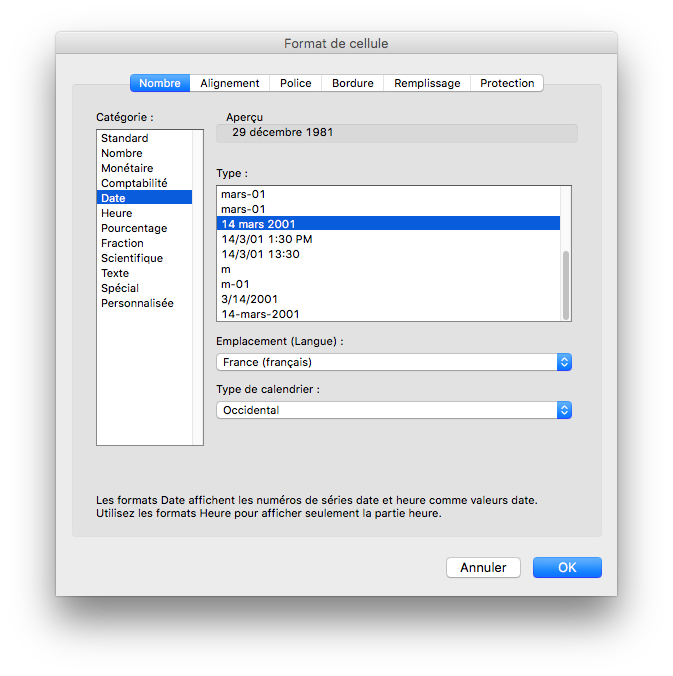The height and width of the screenshot is (676, 673).
Task: Open the Type de calendrier dropdown
Action: click(394, 410)
